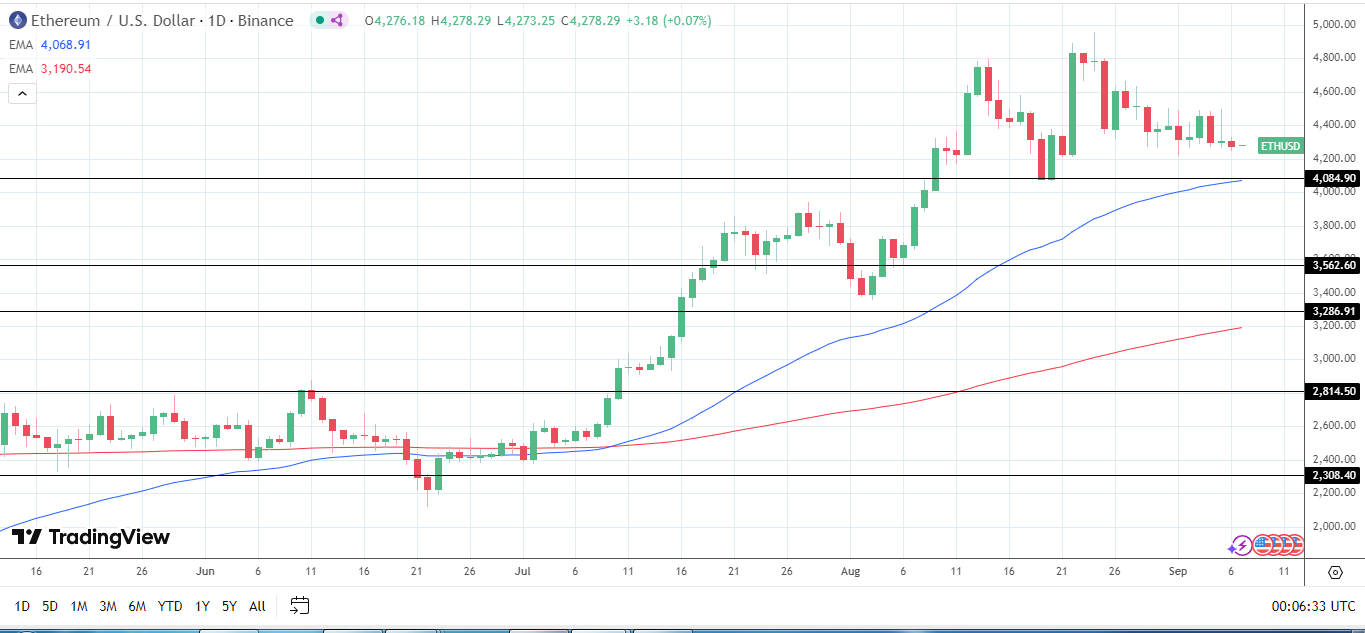Click the +3.18 (+0.07%) change value
The height and width of the screenshot is (633, 1365).
669,20
